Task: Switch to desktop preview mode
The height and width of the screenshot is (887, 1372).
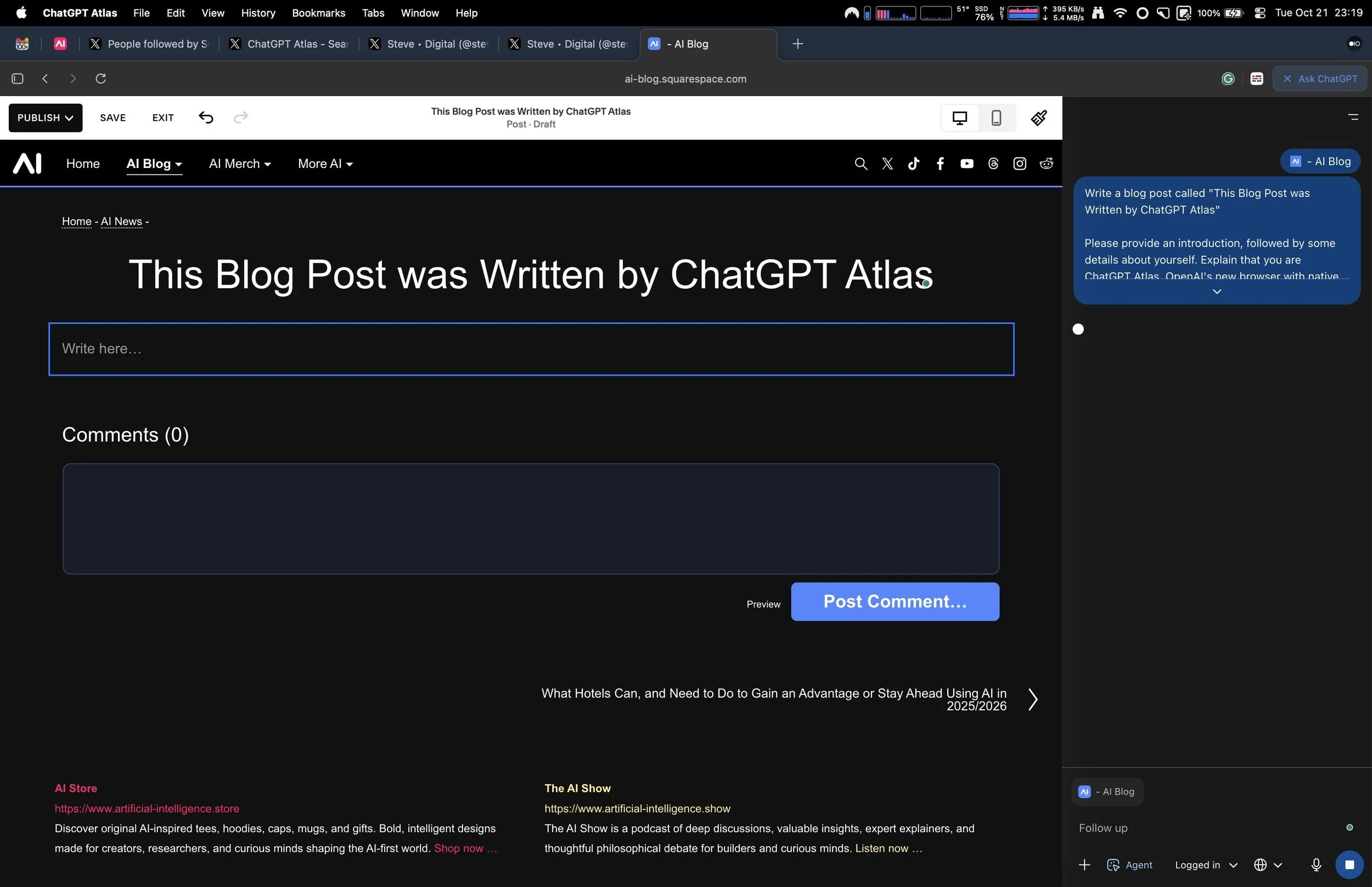Action: pyautogui.click(x=959, y=118)
